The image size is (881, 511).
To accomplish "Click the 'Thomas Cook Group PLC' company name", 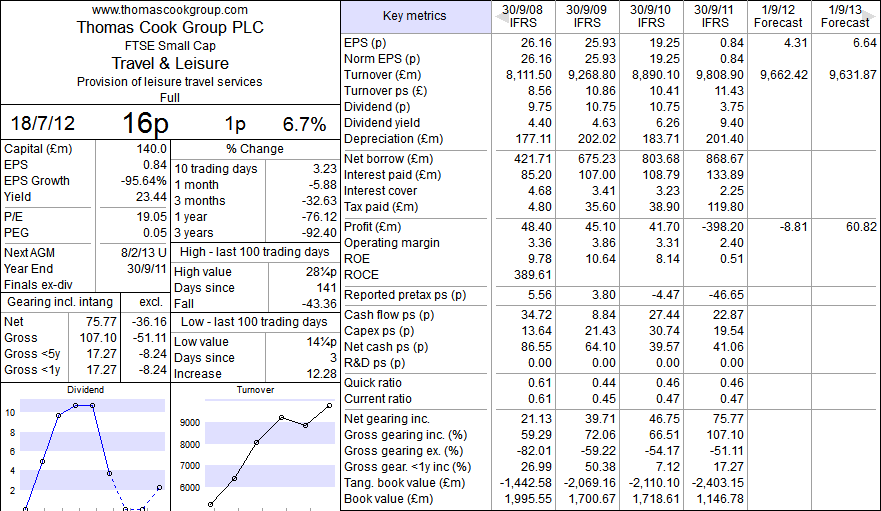I will tap(170, 28).
